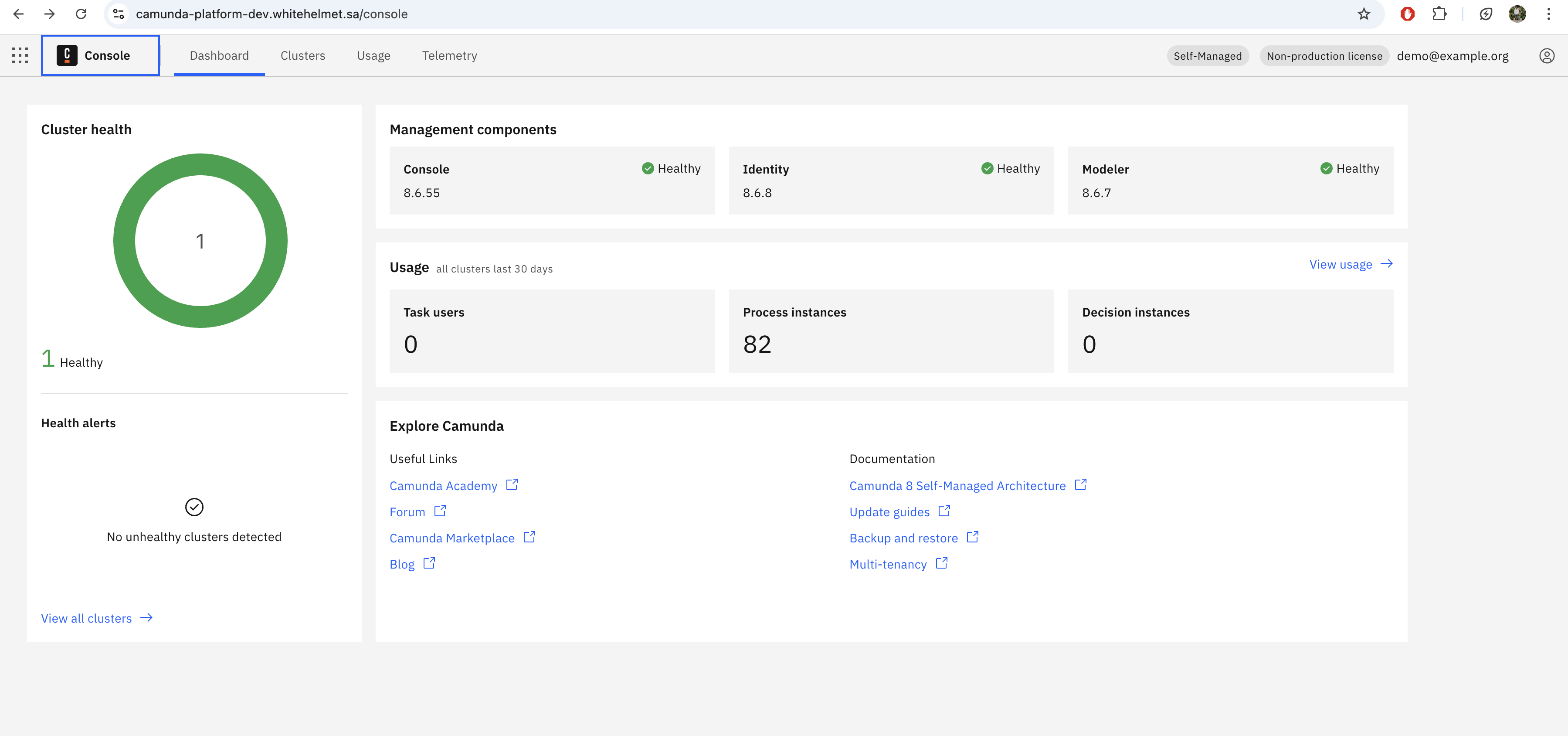Open site information icon in address bar

coord(119,14)
